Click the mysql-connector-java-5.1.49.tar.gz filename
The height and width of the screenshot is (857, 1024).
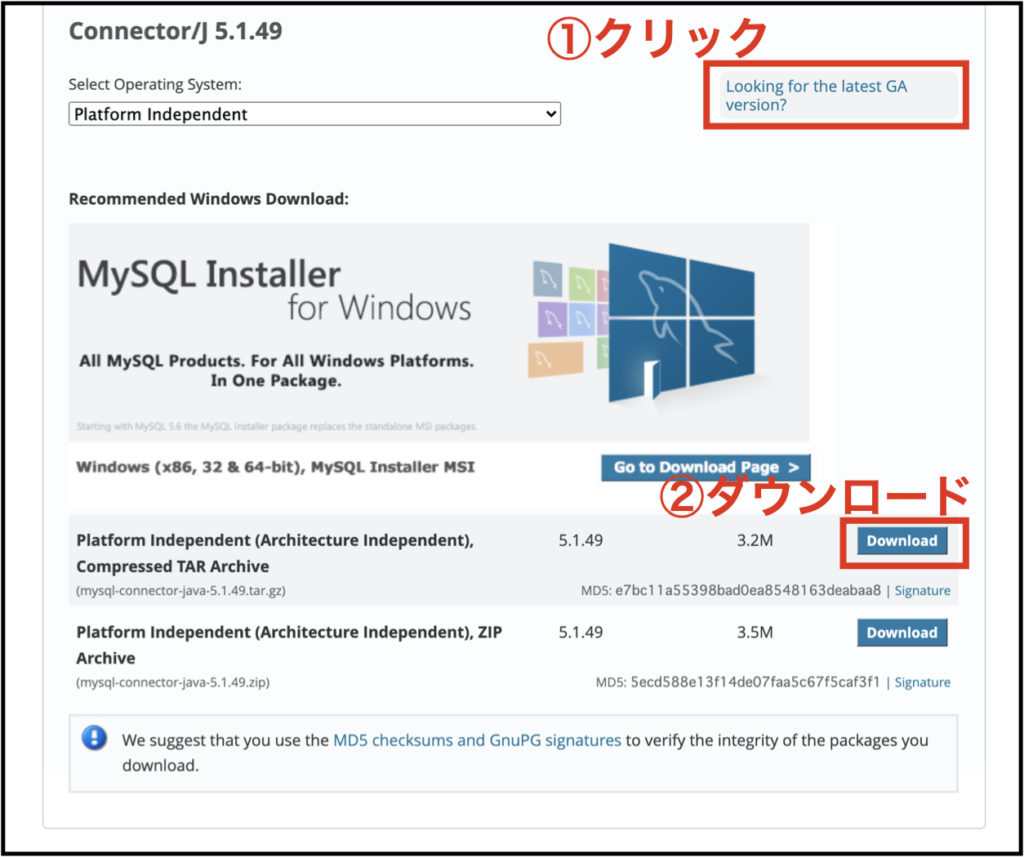tap(181, 590)
